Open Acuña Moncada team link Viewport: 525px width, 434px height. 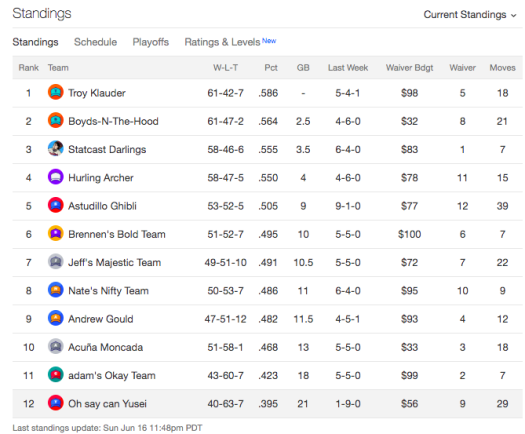pyautogui.click(x=105, y=347)
